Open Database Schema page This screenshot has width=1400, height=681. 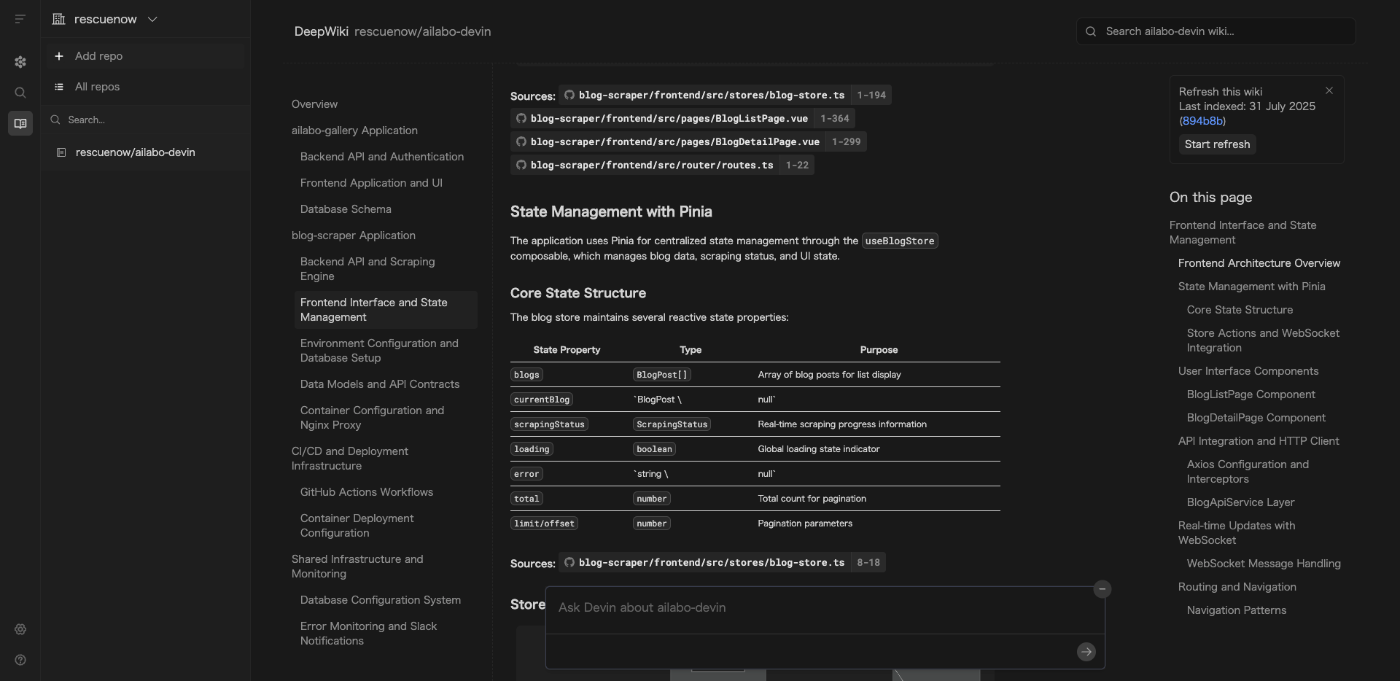345,209
